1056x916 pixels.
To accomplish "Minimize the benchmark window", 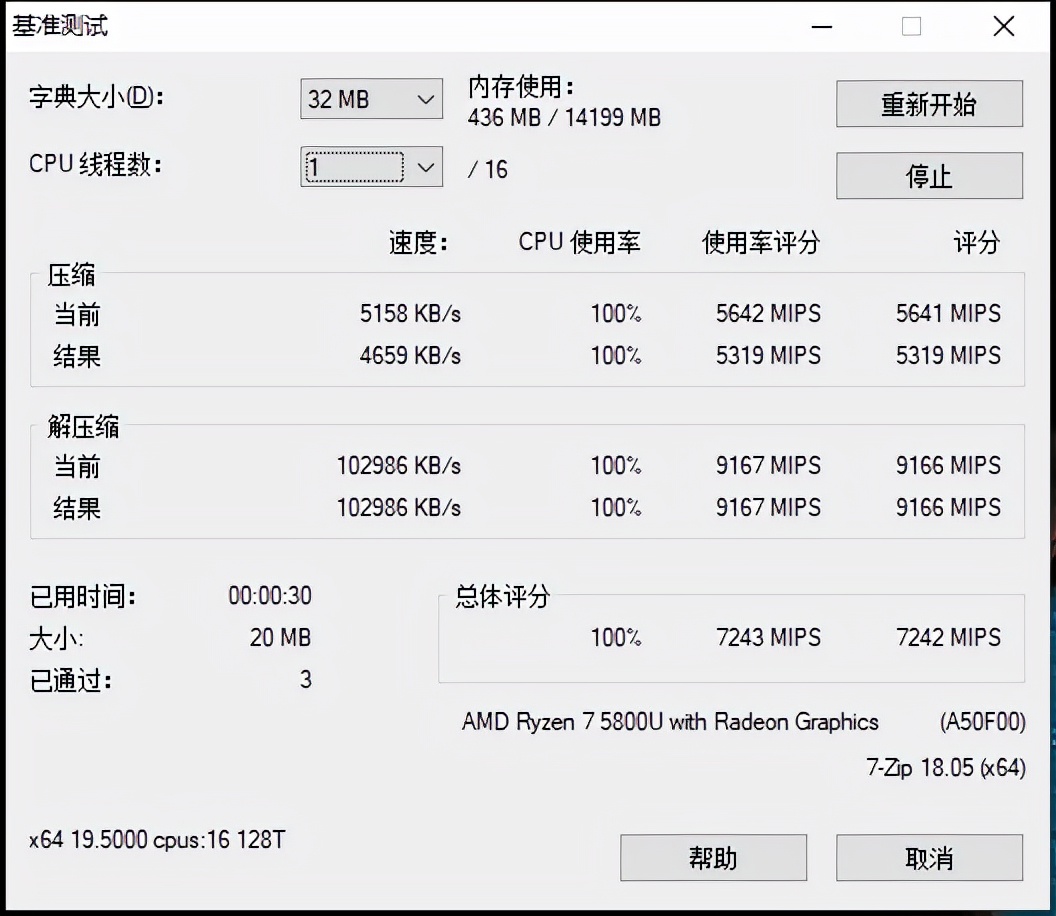I will [821, 27].
